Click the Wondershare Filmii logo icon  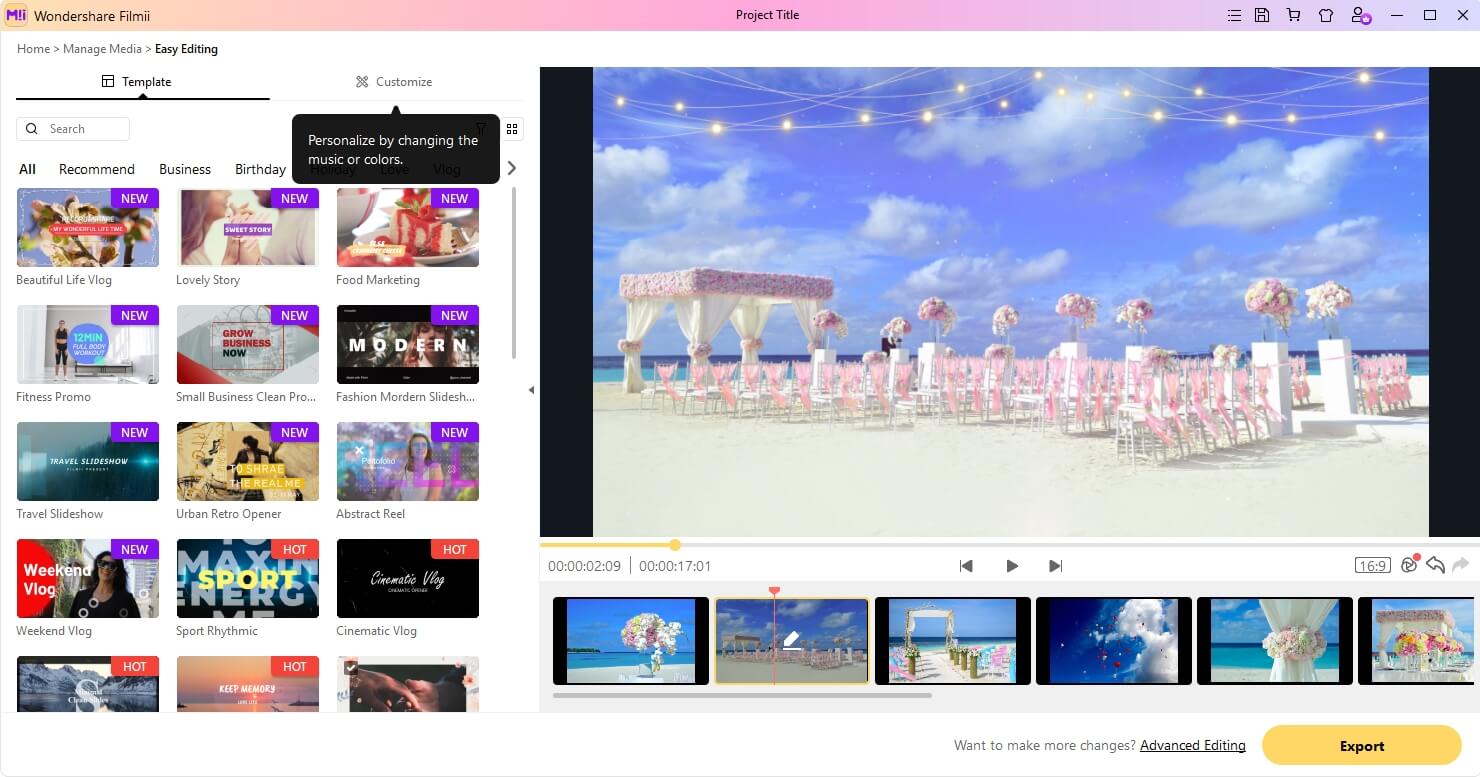click(x=16, y=15)
